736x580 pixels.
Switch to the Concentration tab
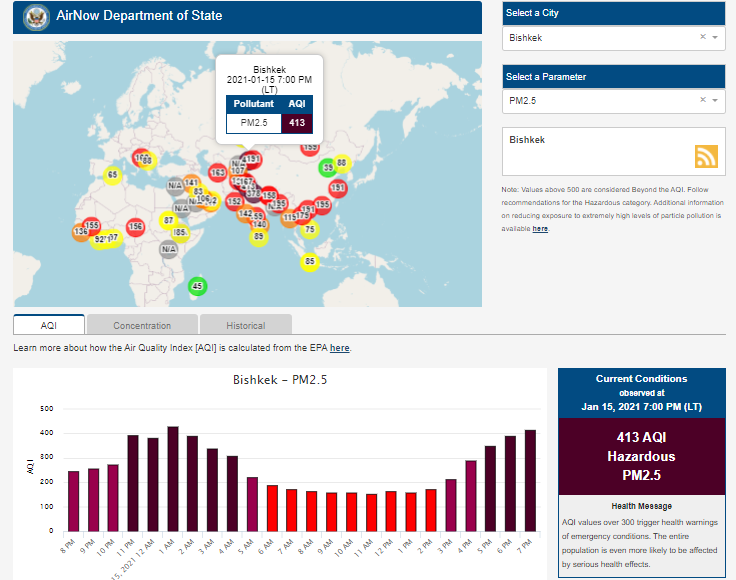142,325
